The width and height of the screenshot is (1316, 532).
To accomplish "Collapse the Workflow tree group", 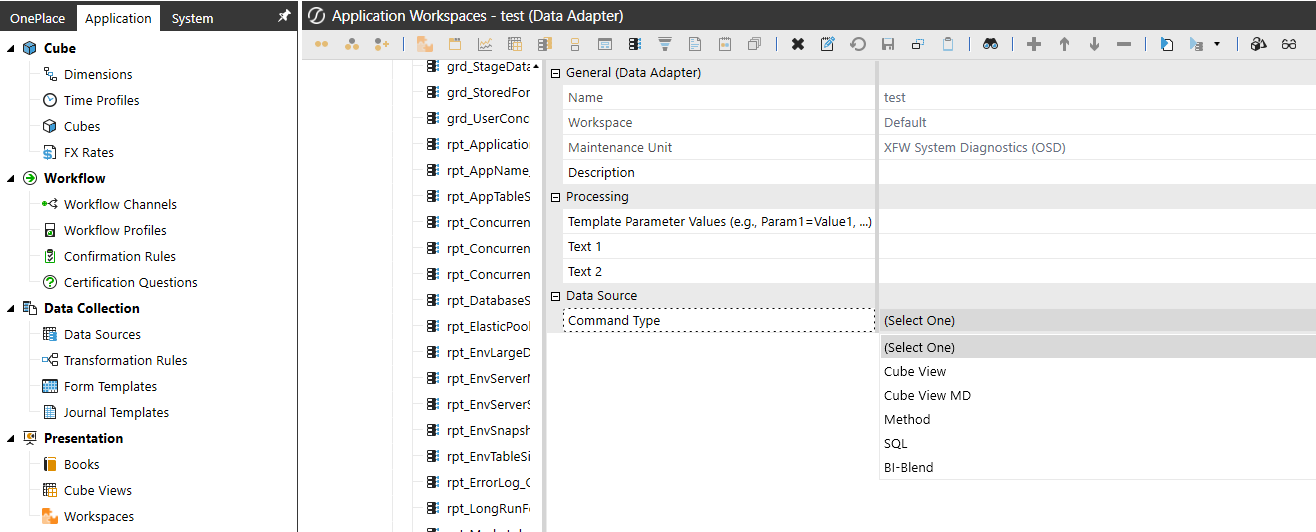I will click(10, 178).
